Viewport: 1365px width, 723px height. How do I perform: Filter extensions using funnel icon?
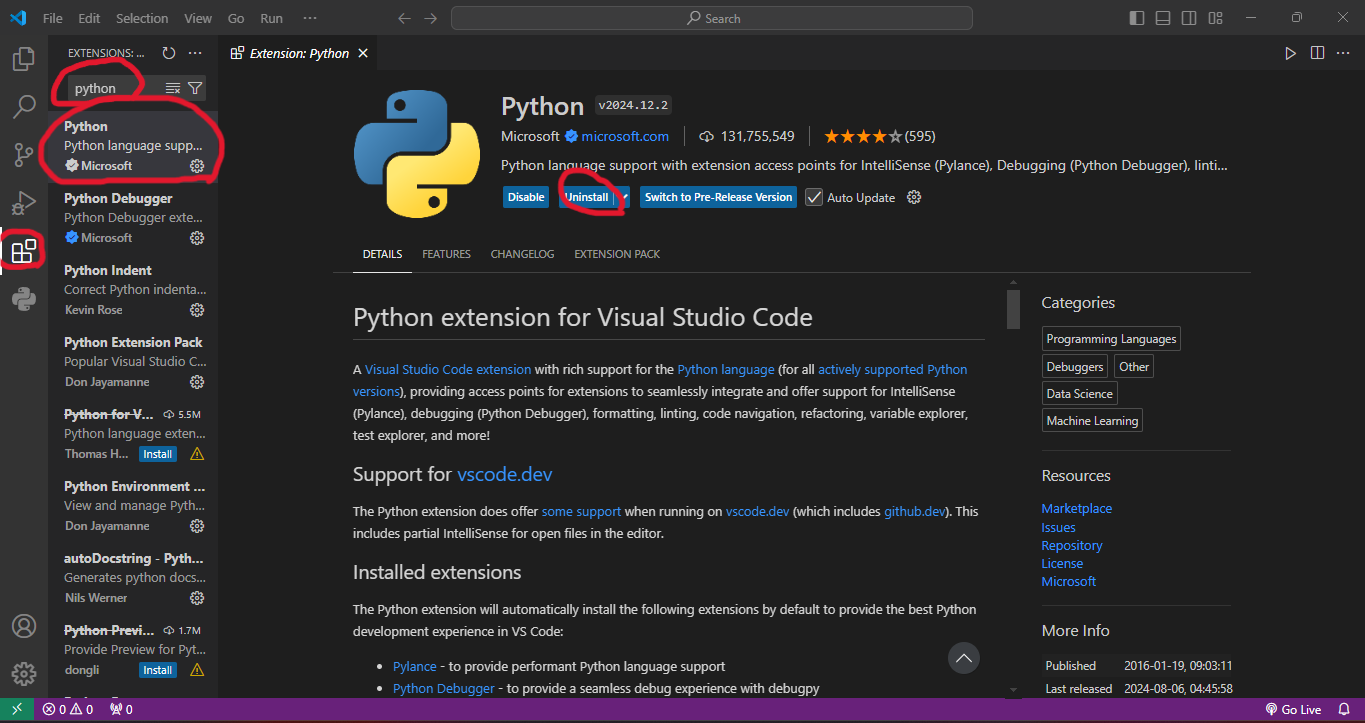[x=195, y=88]
